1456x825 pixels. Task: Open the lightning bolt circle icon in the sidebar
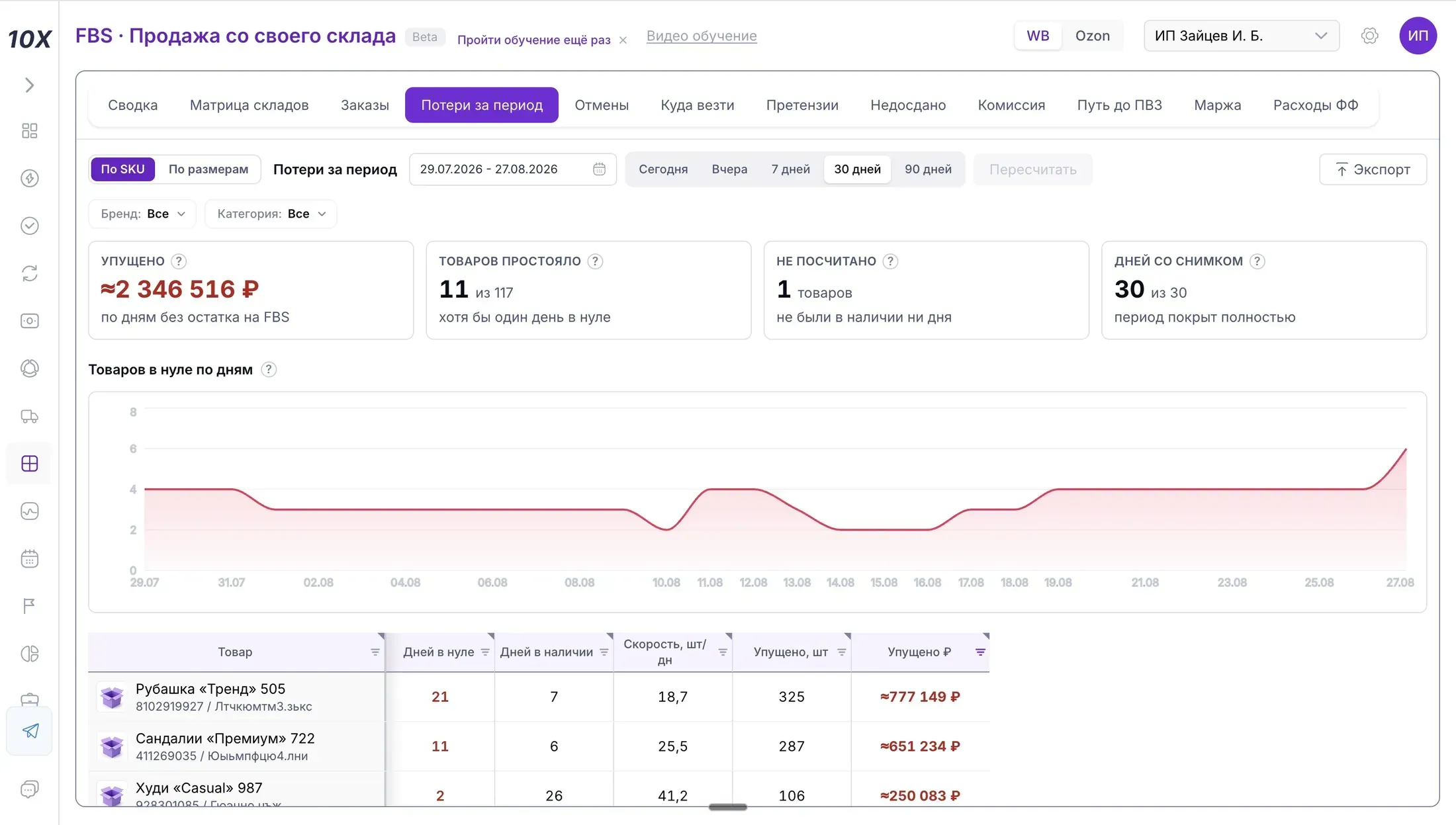coord(29,178)
